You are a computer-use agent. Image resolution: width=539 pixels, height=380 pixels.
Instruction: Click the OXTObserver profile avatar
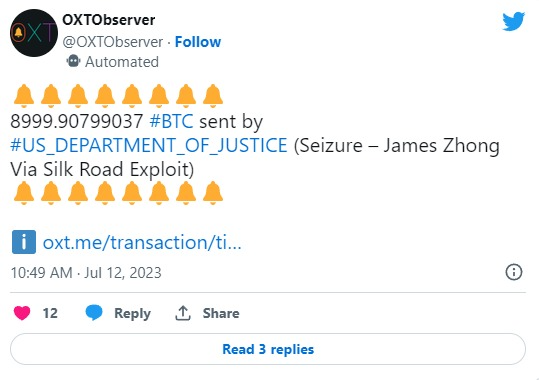click(34, 33)
